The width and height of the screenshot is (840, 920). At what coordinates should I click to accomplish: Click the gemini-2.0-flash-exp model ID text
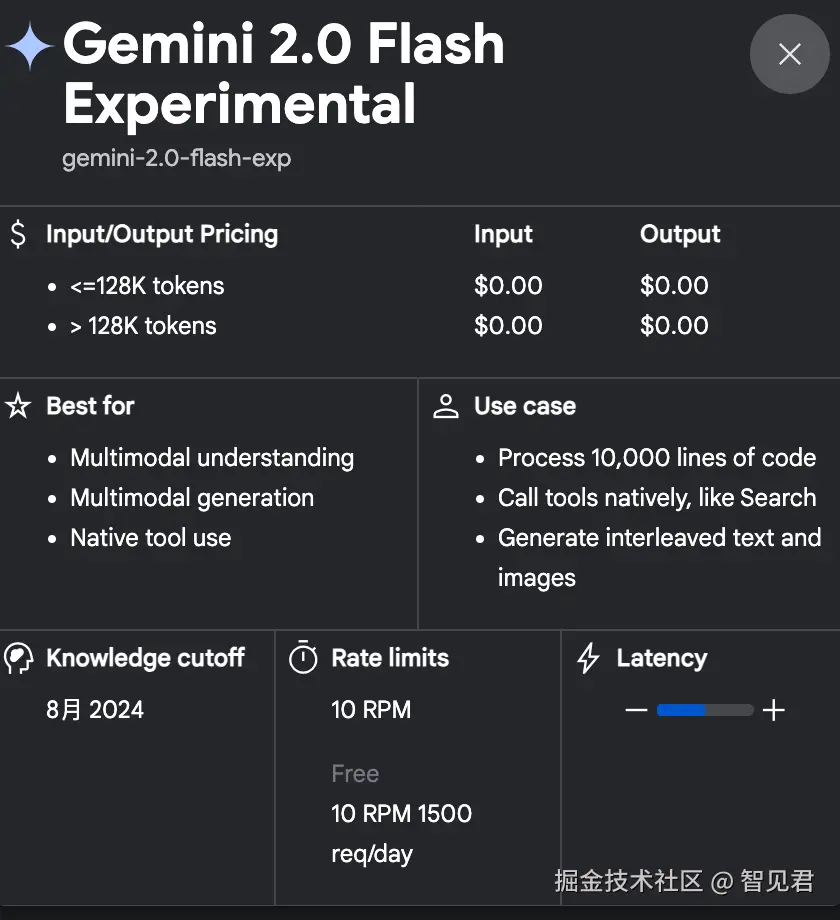pos(177,158)
